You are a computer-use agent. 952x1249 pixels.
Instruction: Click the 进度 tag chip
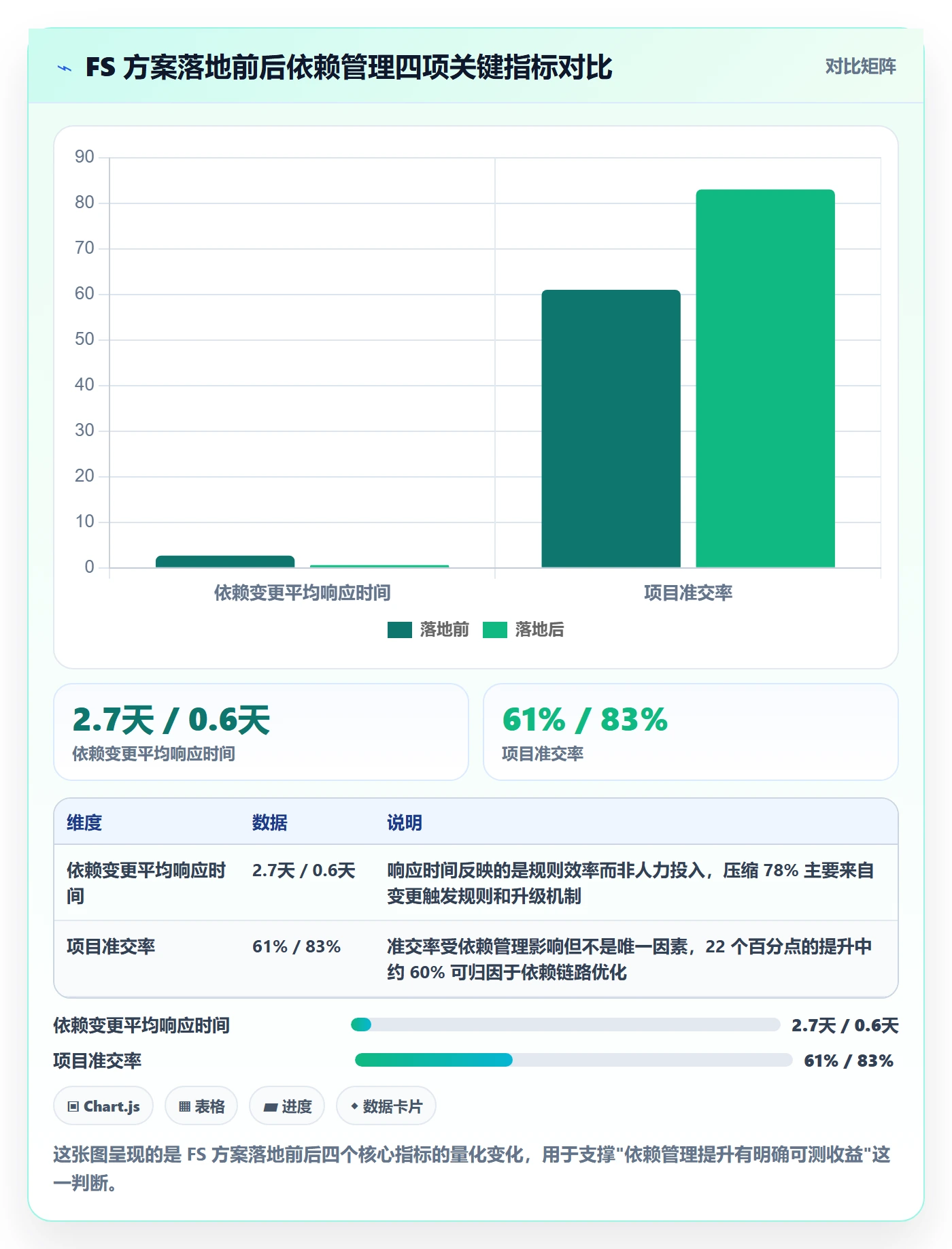287,1106
